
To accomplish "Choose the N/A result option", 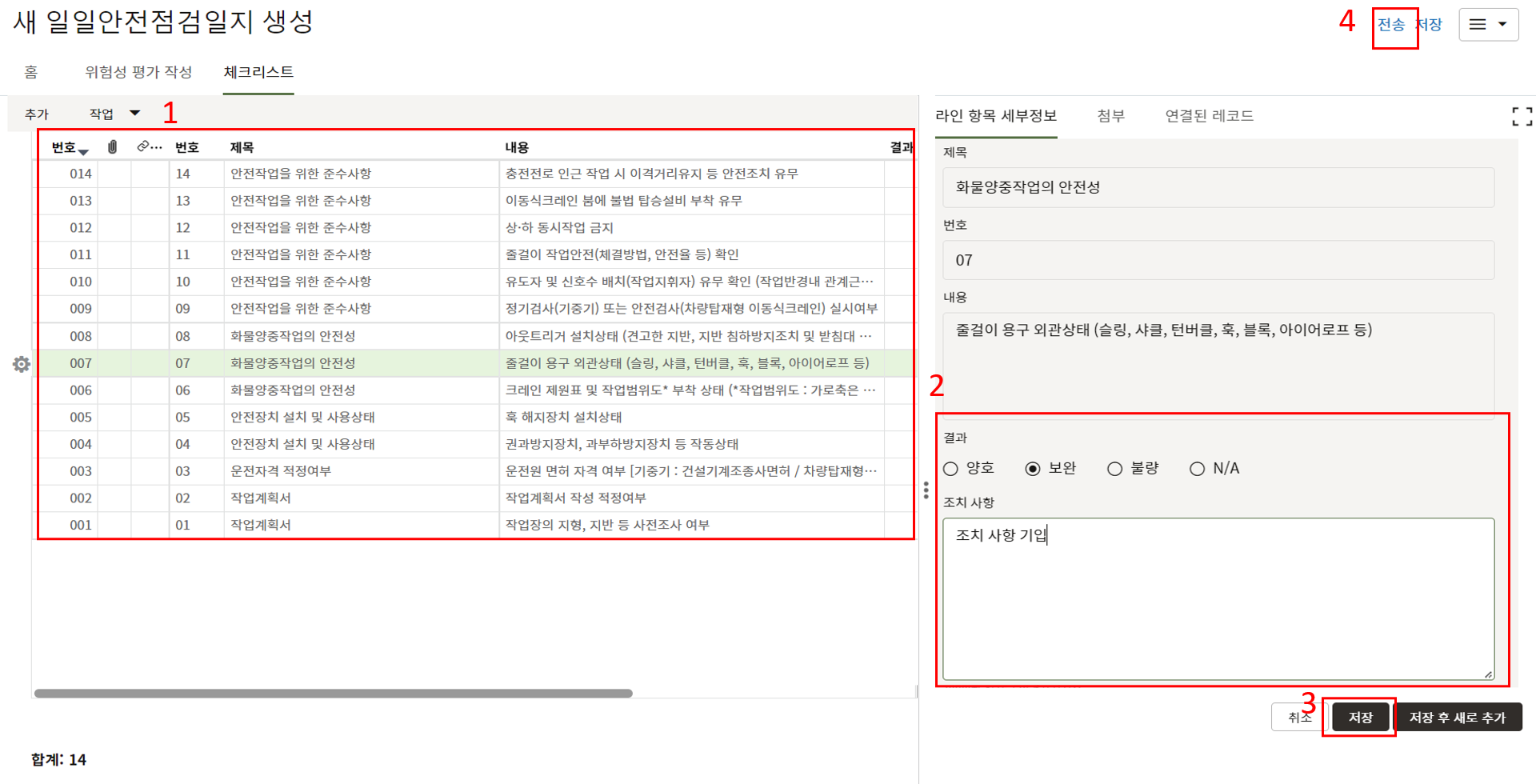I will [1197, 469].
